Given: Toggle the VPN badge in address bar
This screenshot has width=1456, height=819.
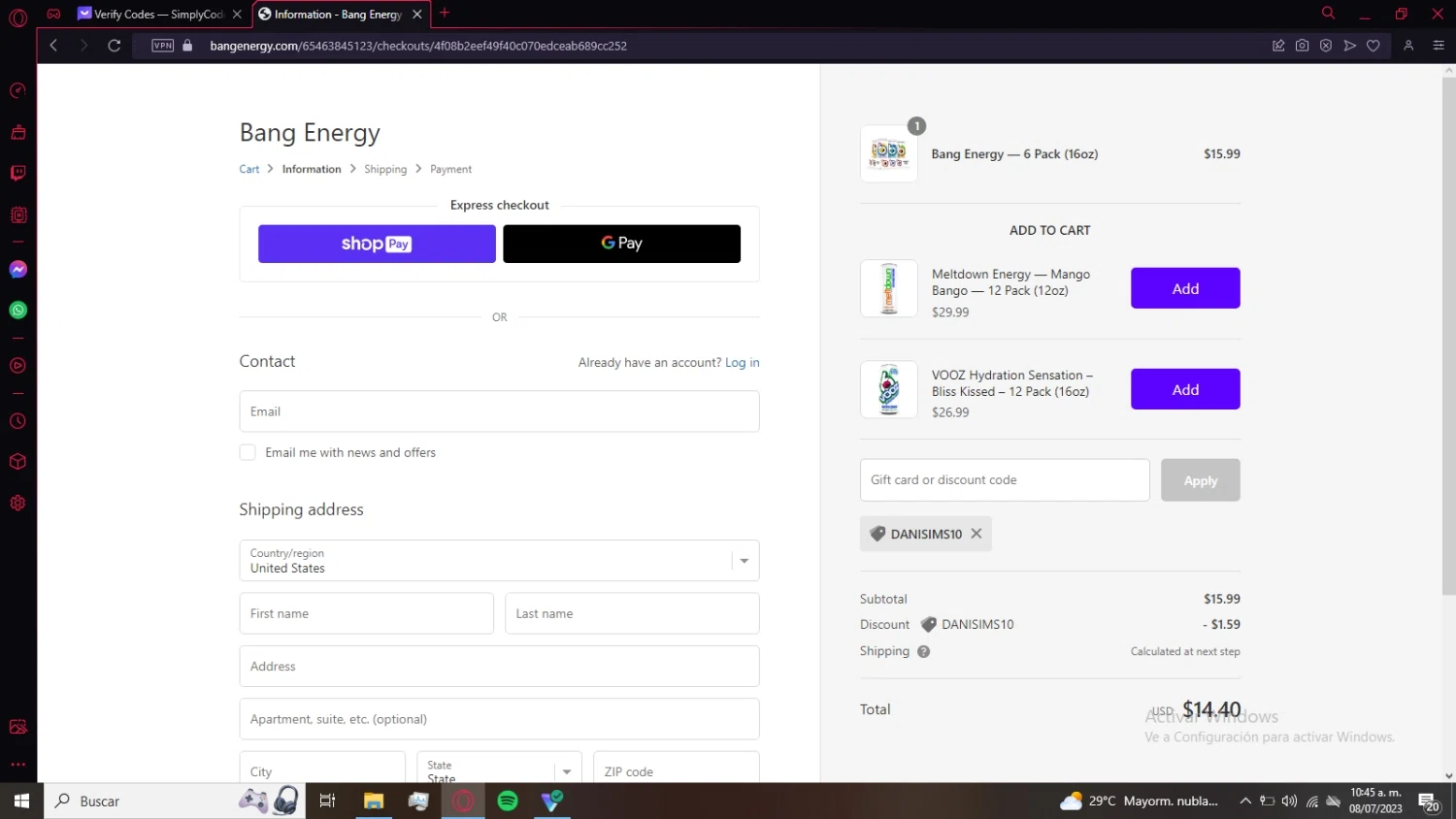Looking at the screenshot, I should [x=162, y=46].
